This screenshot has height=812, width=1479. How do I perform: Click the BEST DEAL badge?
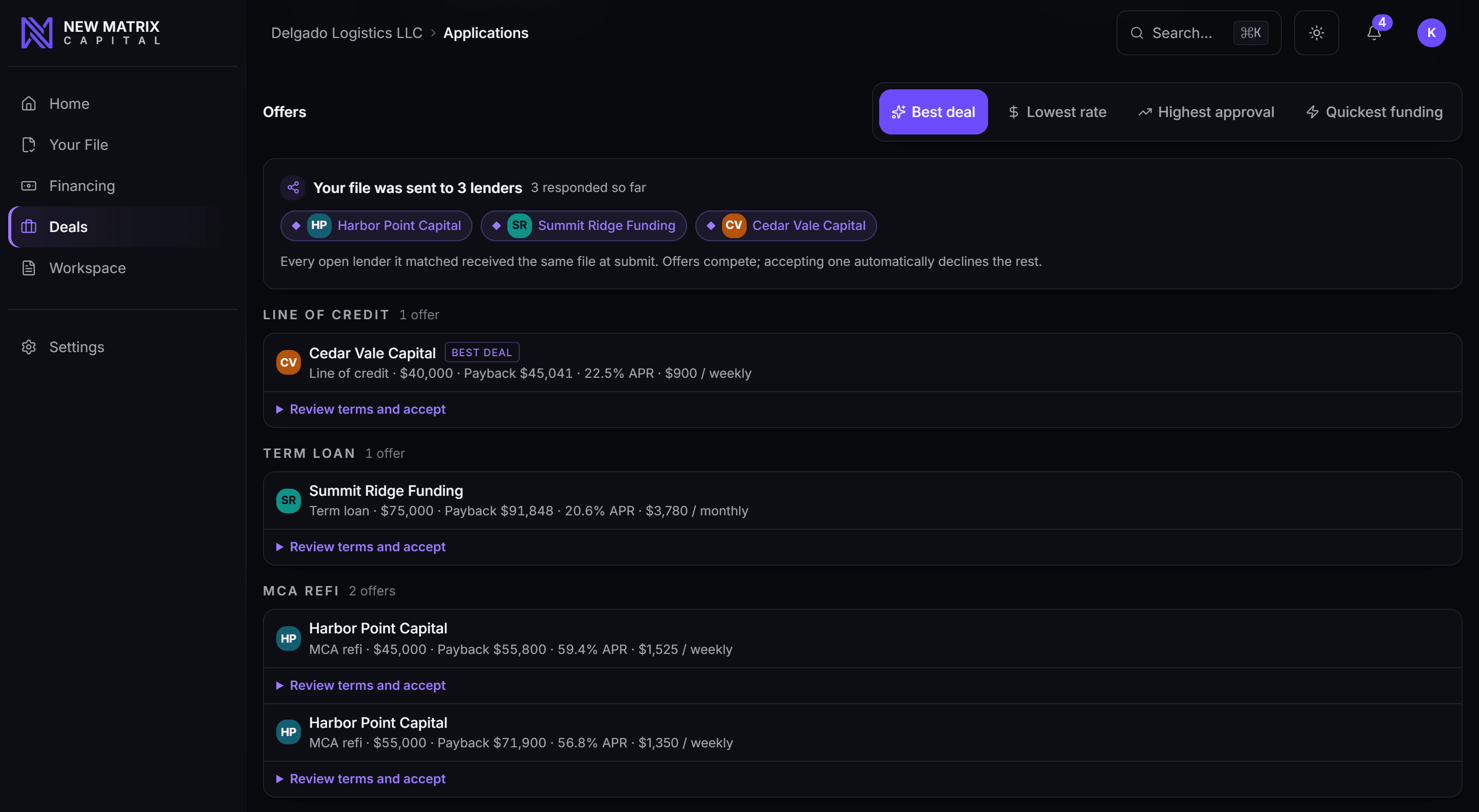click(x=482, y=352)
